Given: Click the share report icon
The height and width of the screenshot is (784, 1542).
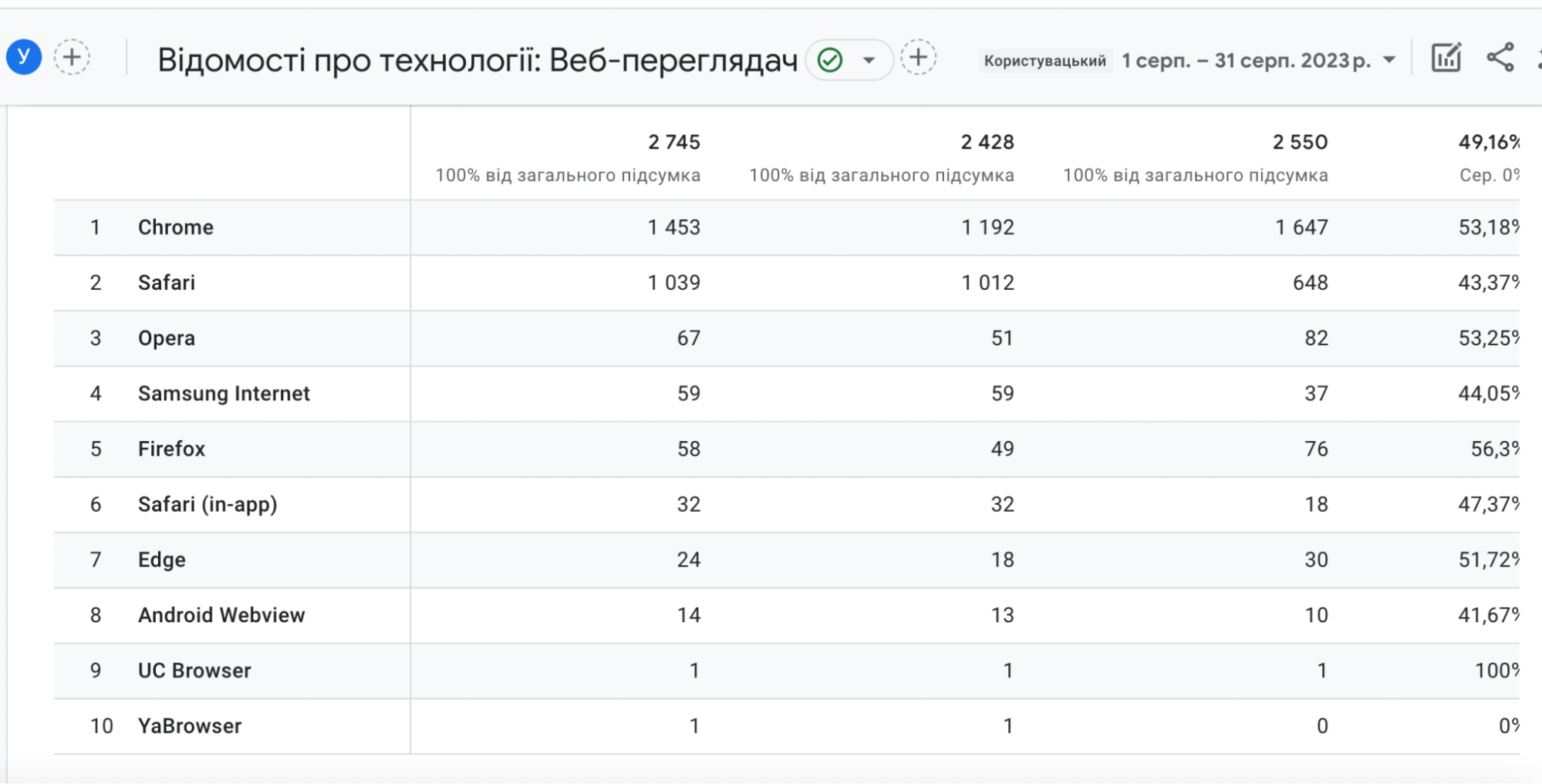Looking at the screenshot, I should pos(1500,58).
